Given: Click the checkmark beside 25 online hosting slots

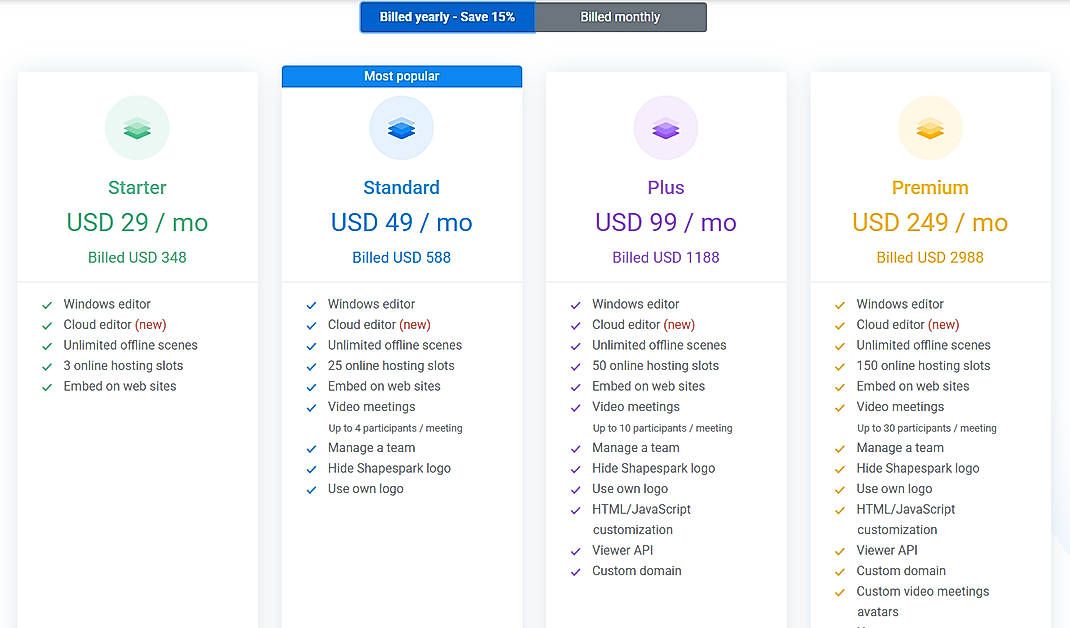Looking at the screenshot, I should [311, 367].
